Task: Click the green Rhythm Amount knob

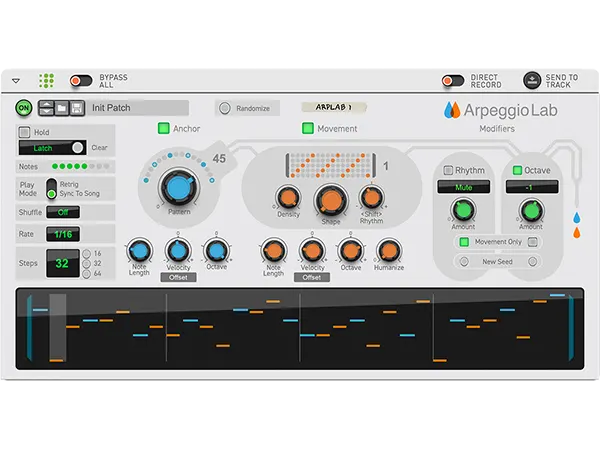Action: pyautogui.click(x=463, y=210)
